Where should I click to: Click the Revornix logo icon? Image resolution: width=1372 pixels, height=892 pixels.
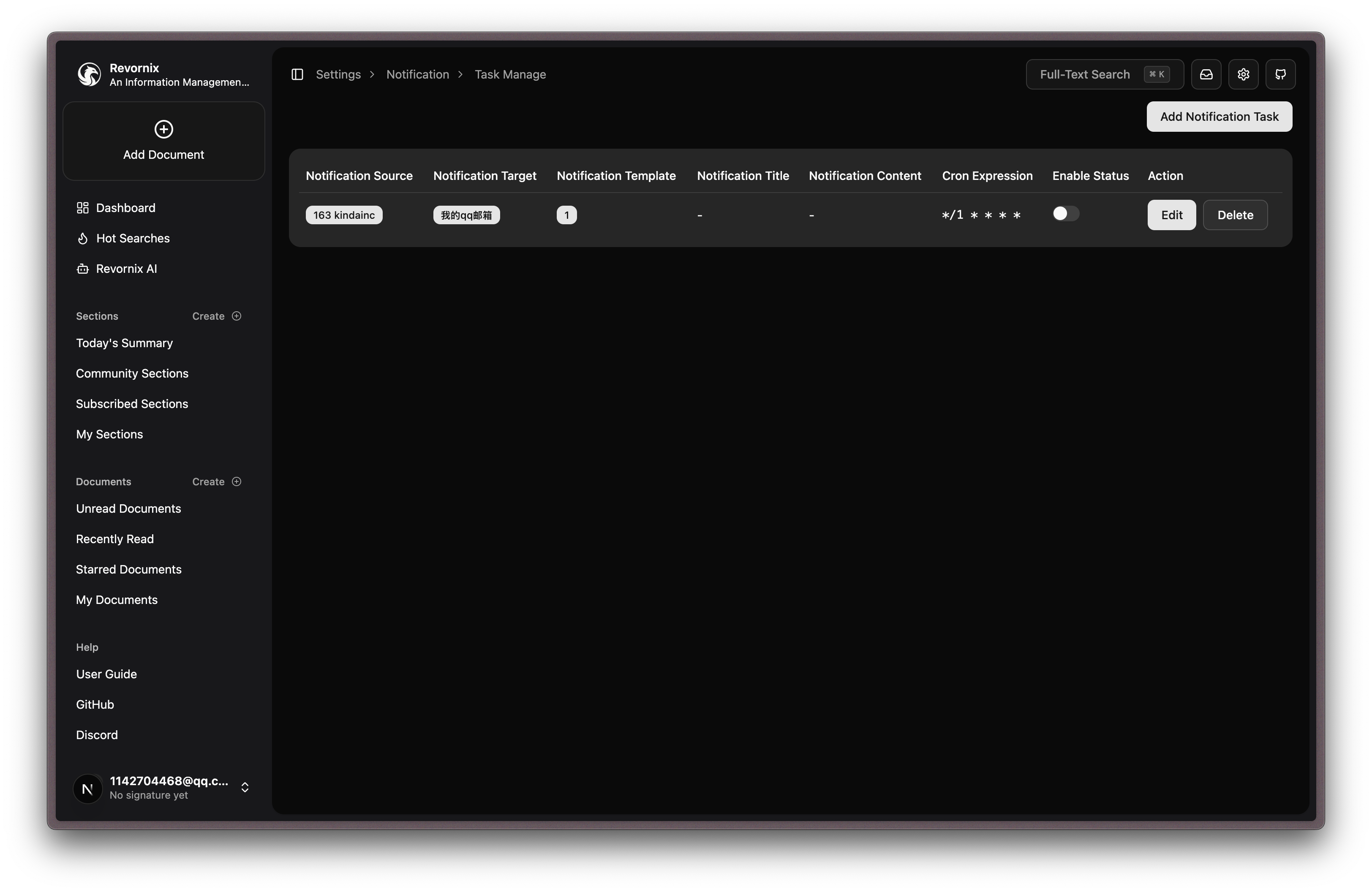pyautogui.click(x=90, y=74)
